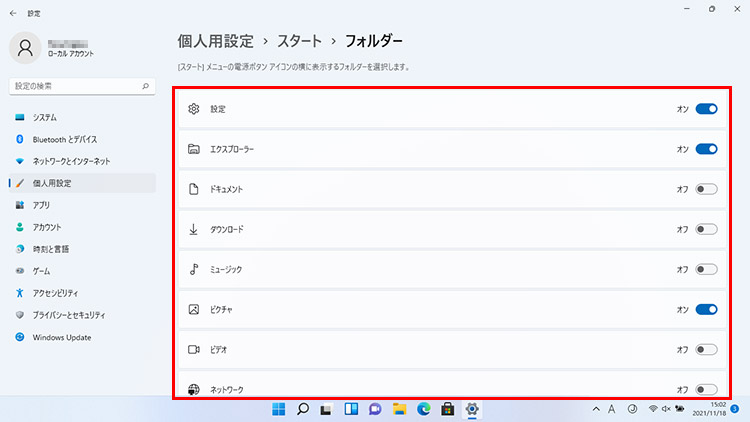Open ネットワークとインターネット settings
The height and width of the screenshot is (422, 750).
pos(72,161)
